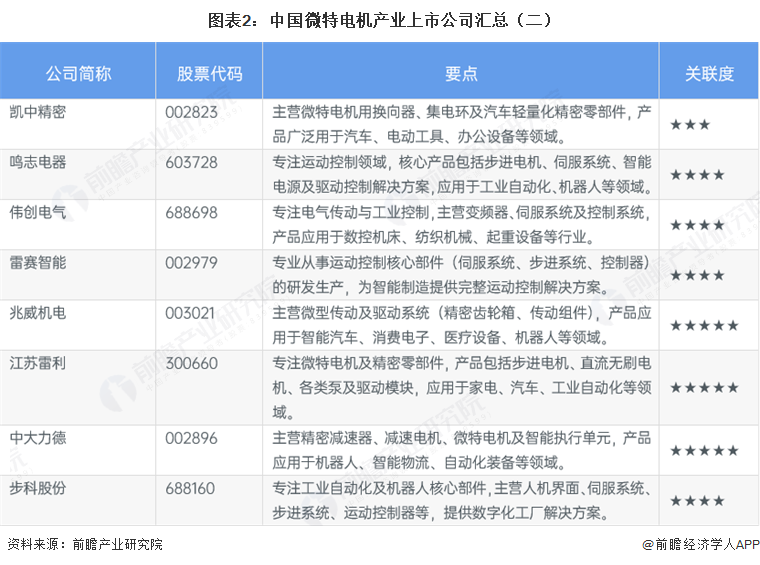Click stock code 603728
This screenshot has width=760, height=565.
[191, 162]
